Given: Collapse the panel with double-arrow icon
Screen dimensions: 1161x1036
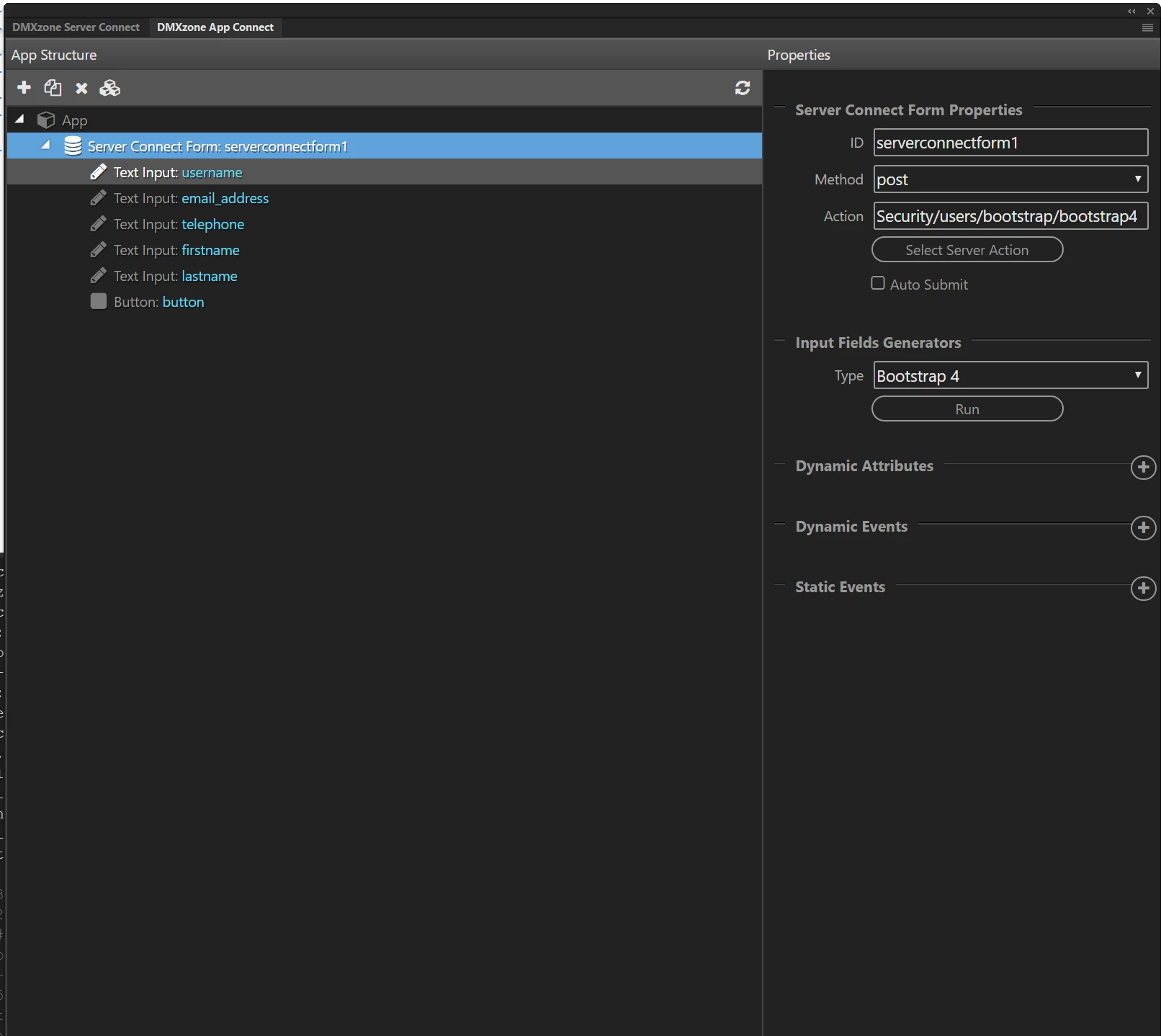Looking at the screenshot, I should (1131, 11).
